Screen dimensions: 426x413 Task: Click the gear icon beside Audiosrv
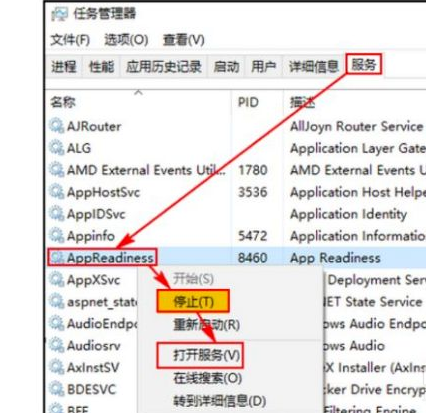pyautogui.click(x=57, y=345)
